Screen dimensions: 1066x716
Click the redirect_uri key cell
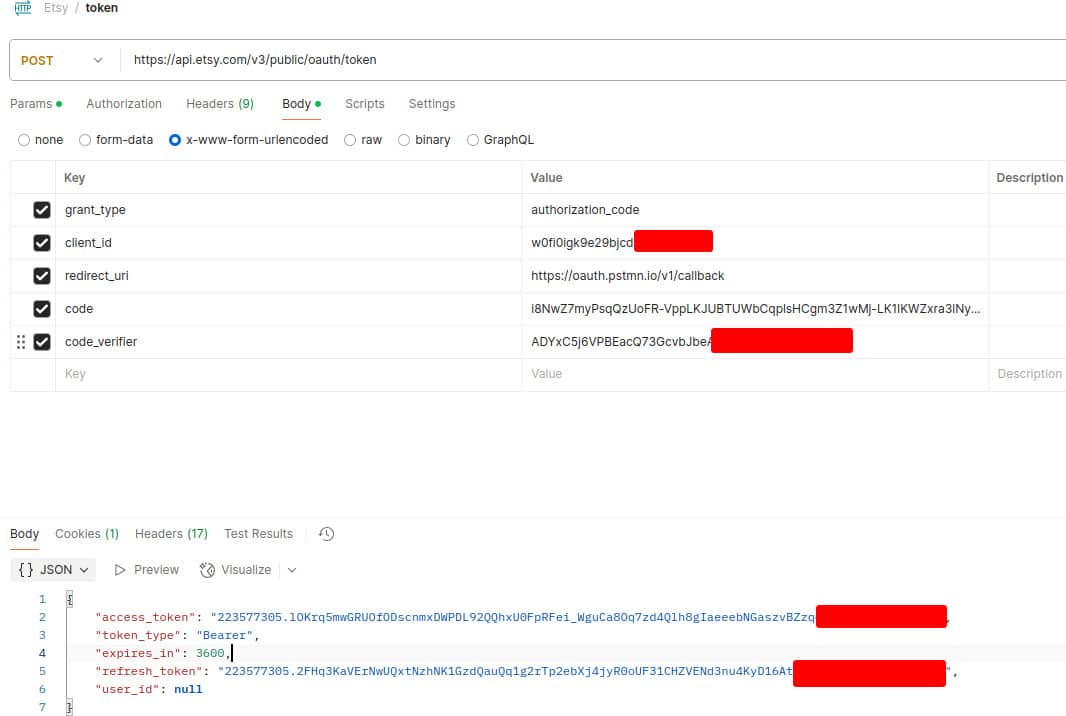pyautogui.click(x=288, y=276)
